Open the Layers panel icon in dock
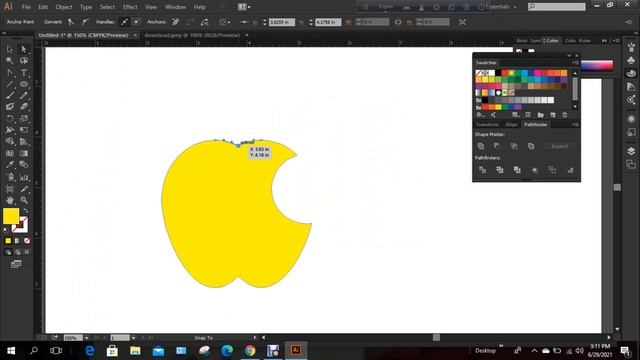 631,151
